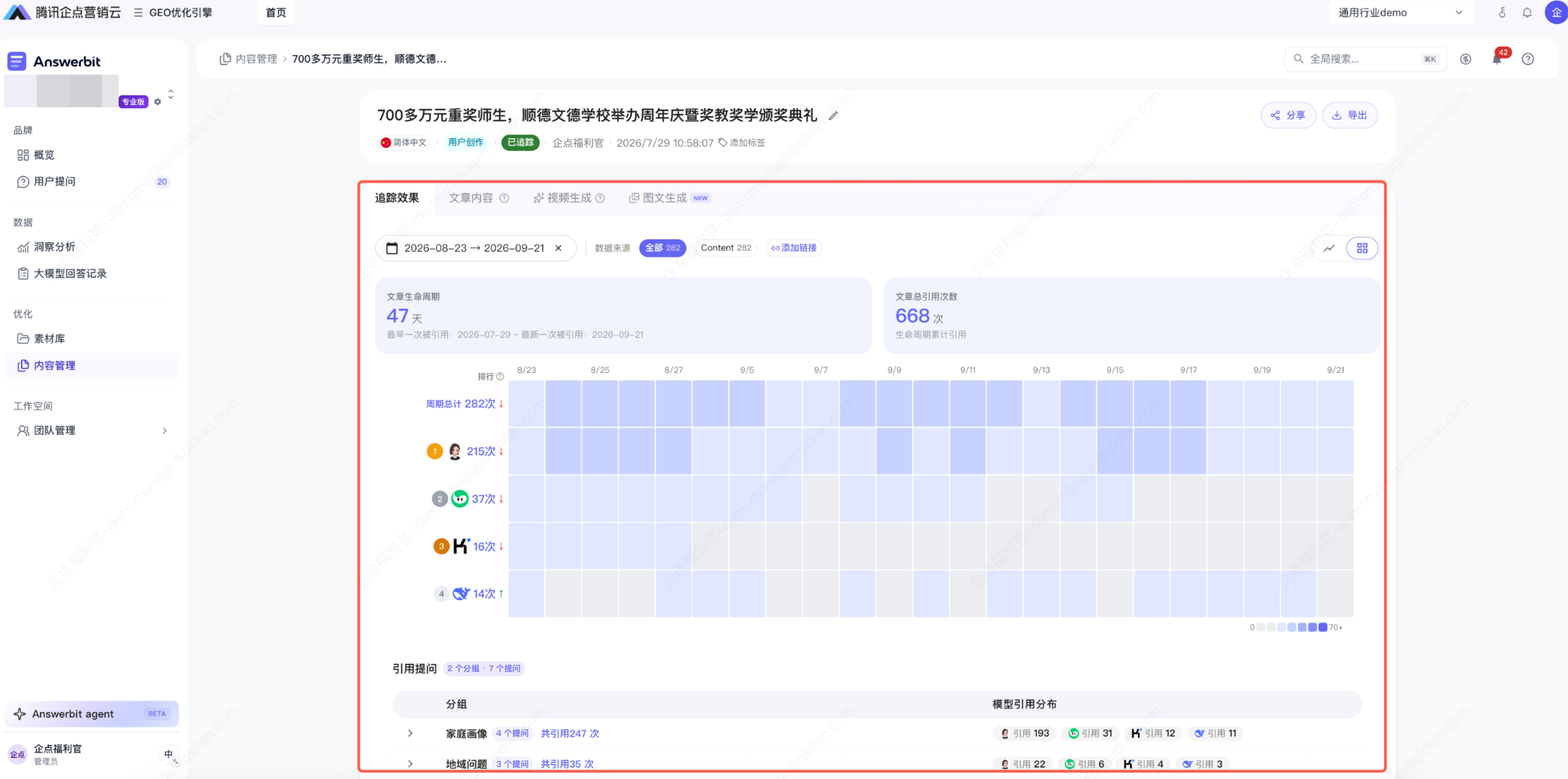This screenshot has width=1568, height=779.
Task: Expand the 家庭画像 group row
Action: click(x=410, y=733)
